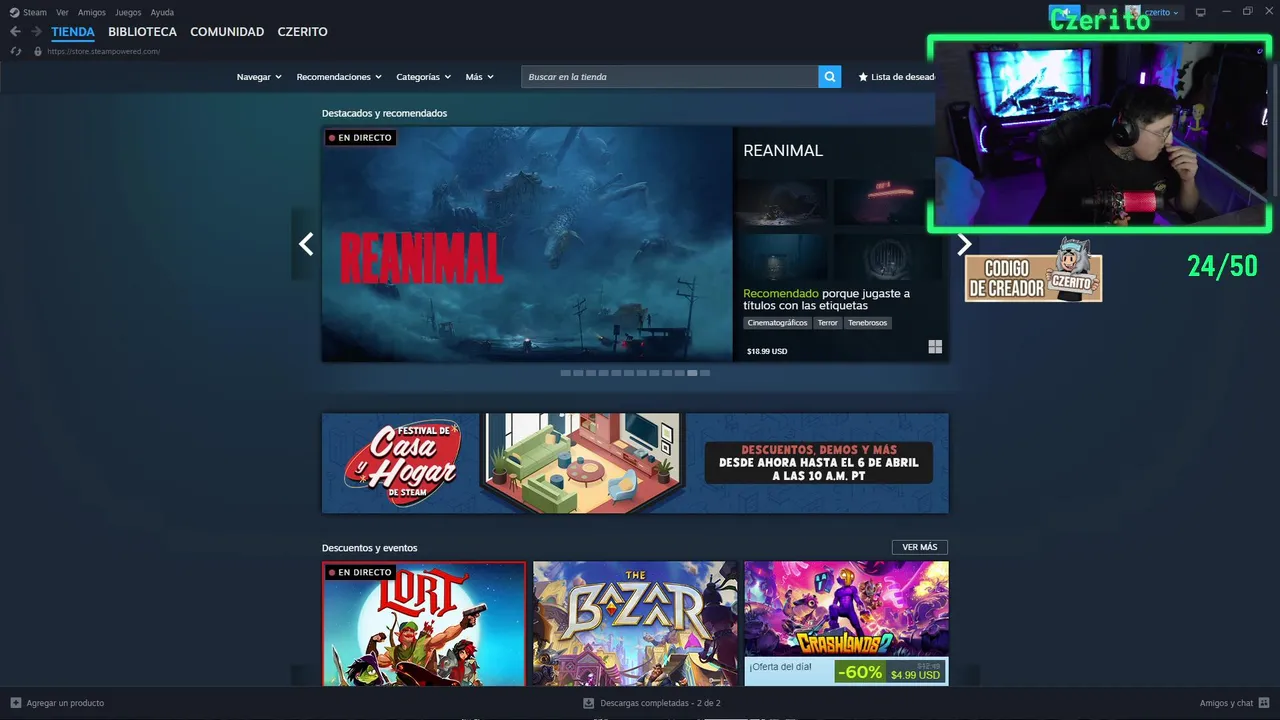Expand the Categorías dropdown
The width and height of the screenshot is (1280, 720).
423,77
